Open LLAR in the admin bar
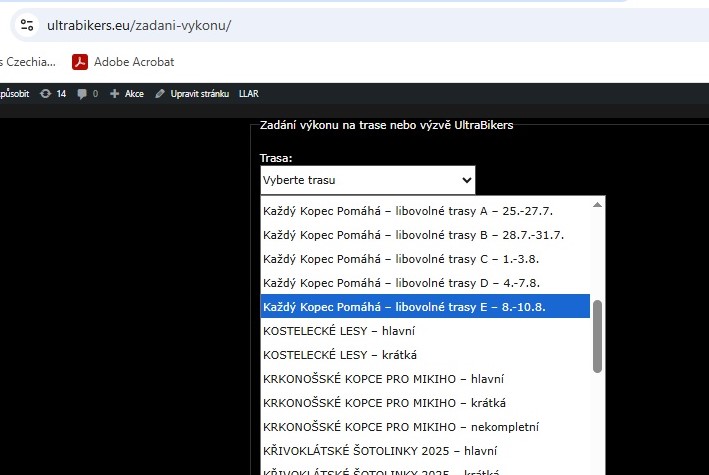The width and height of the screenshot is (709, 475). 248,94
